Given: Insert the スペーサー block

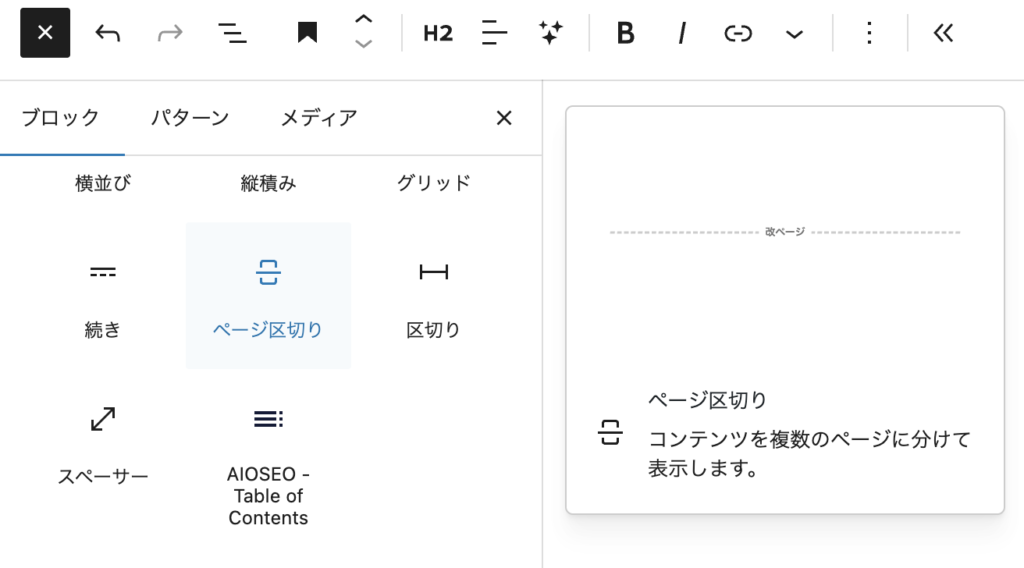Looking at the screenshot, I should tap(103, 444).
